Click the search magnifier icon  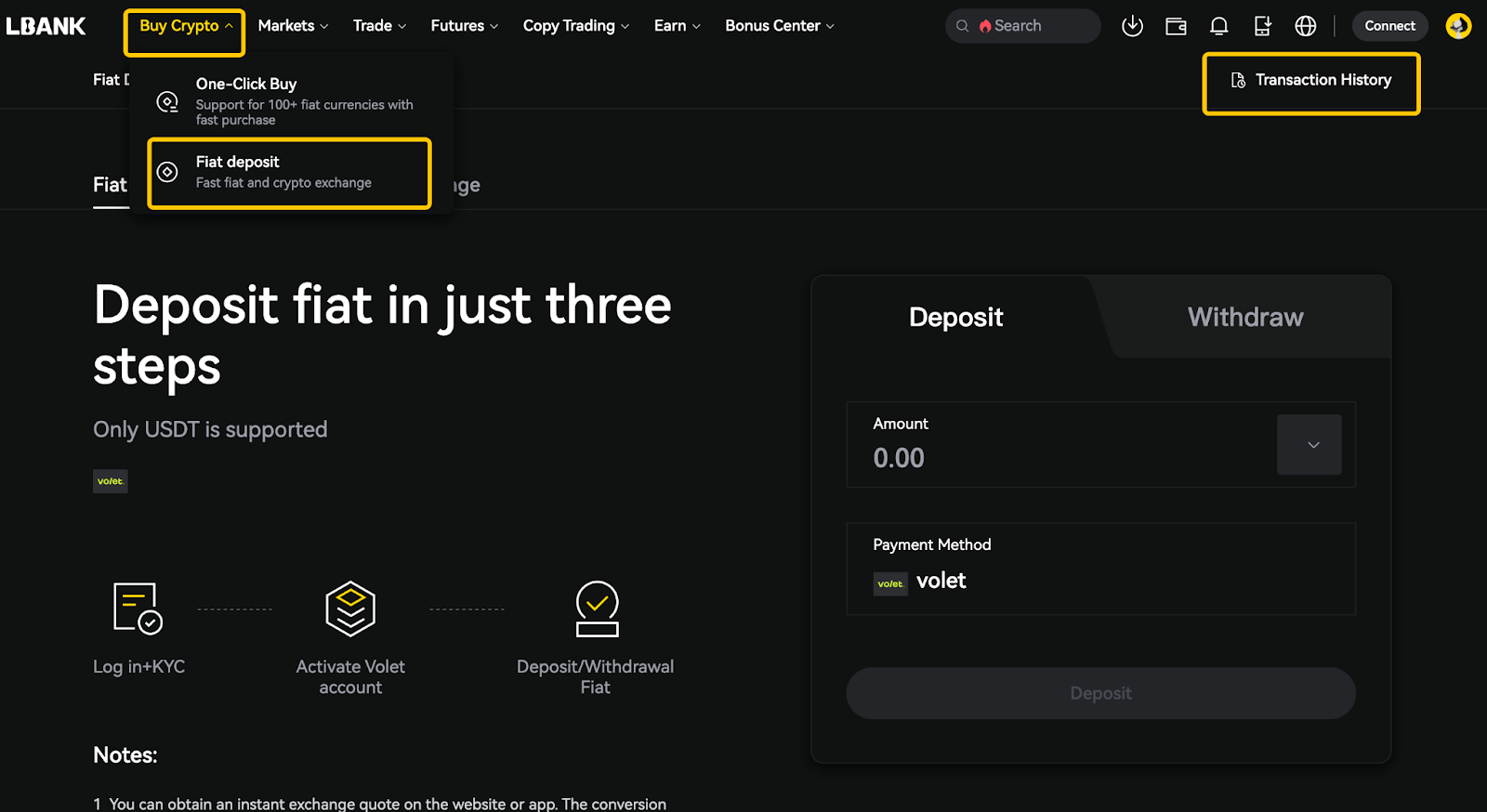tap(962, 26)
